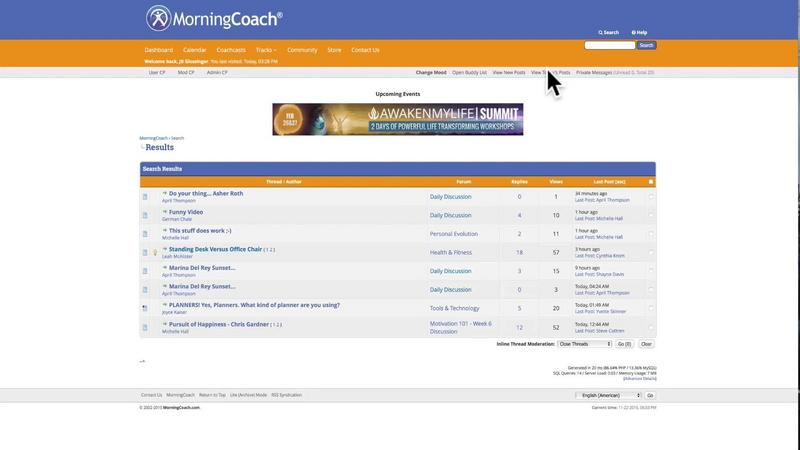800x450 pixels.
Task: Open Contact Us in navigation bar
Action: tap(365, 50)
